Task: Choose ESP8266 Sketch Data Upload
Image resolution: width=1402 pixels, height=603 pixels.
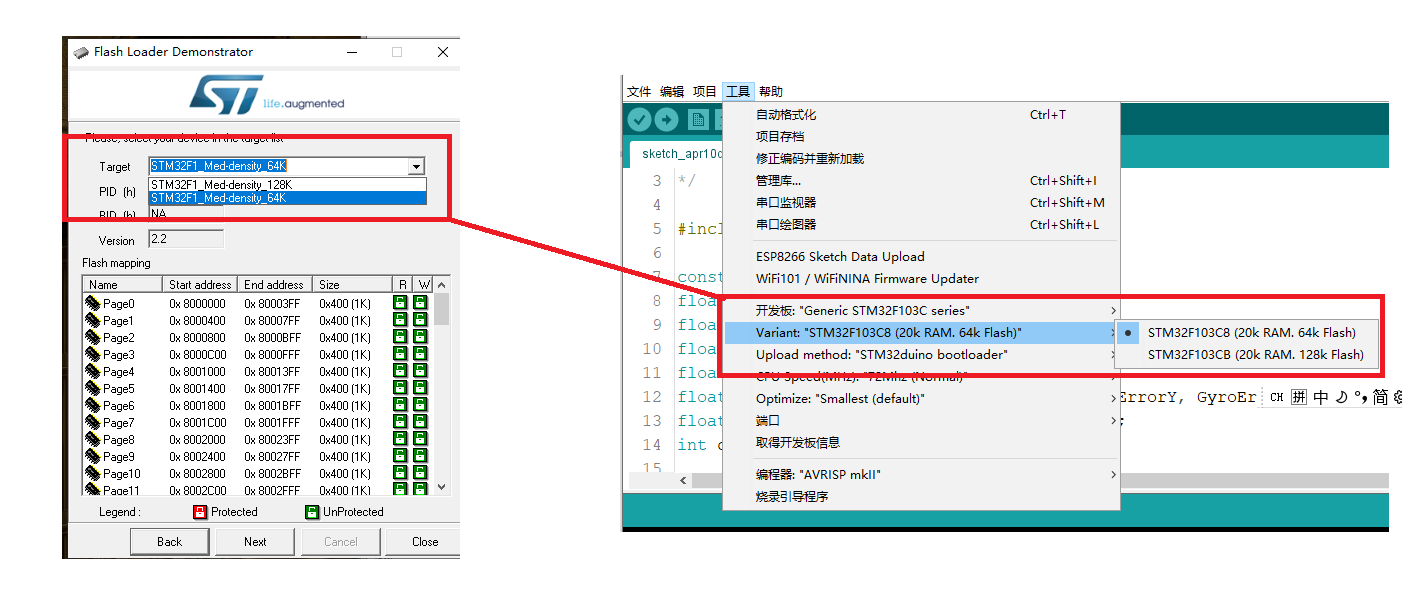Action: pyautogui.click(x=920, y=257)
